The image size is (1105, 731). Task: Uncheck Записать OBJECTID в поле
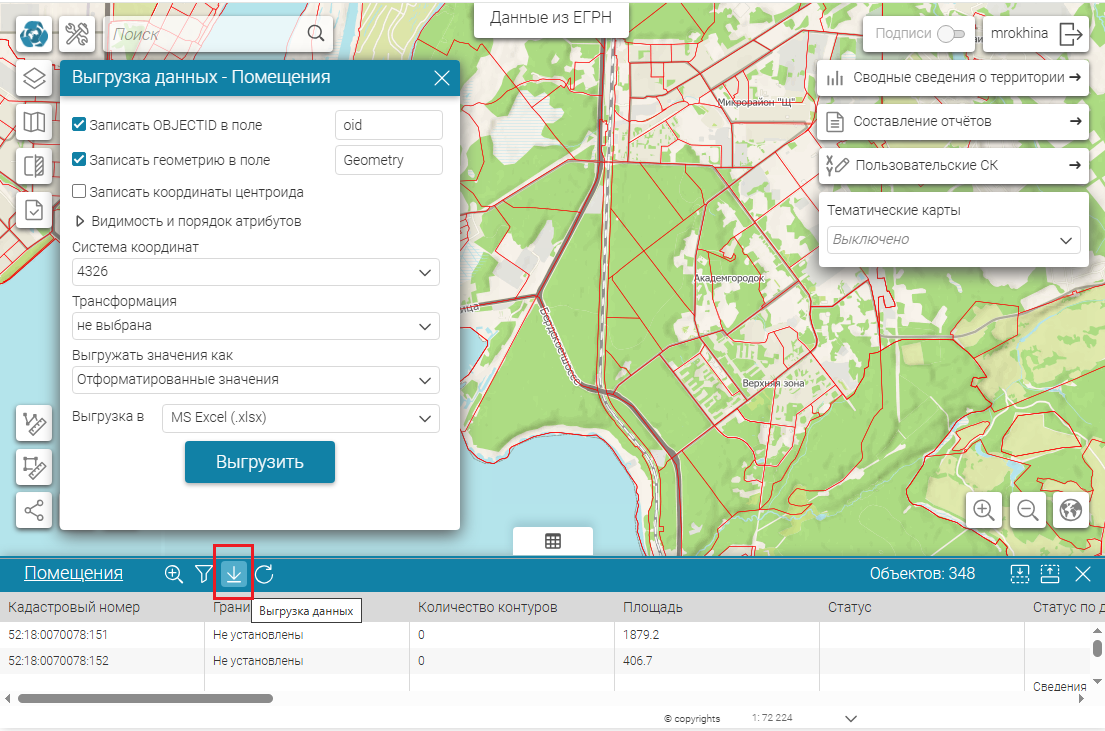[80, 126]
